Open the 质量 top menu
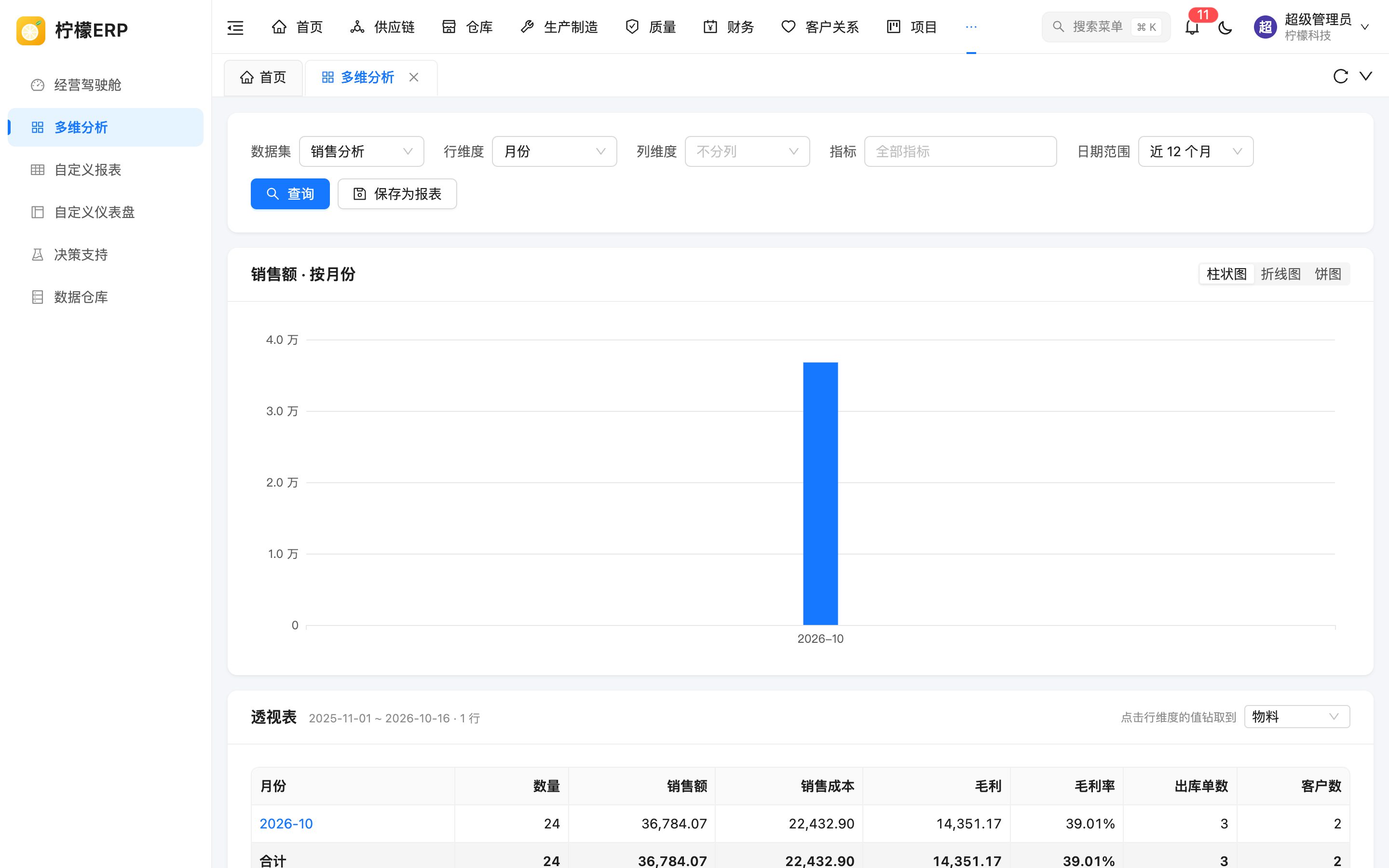This screenshot has width=1389, height=868. click(650, 27)
